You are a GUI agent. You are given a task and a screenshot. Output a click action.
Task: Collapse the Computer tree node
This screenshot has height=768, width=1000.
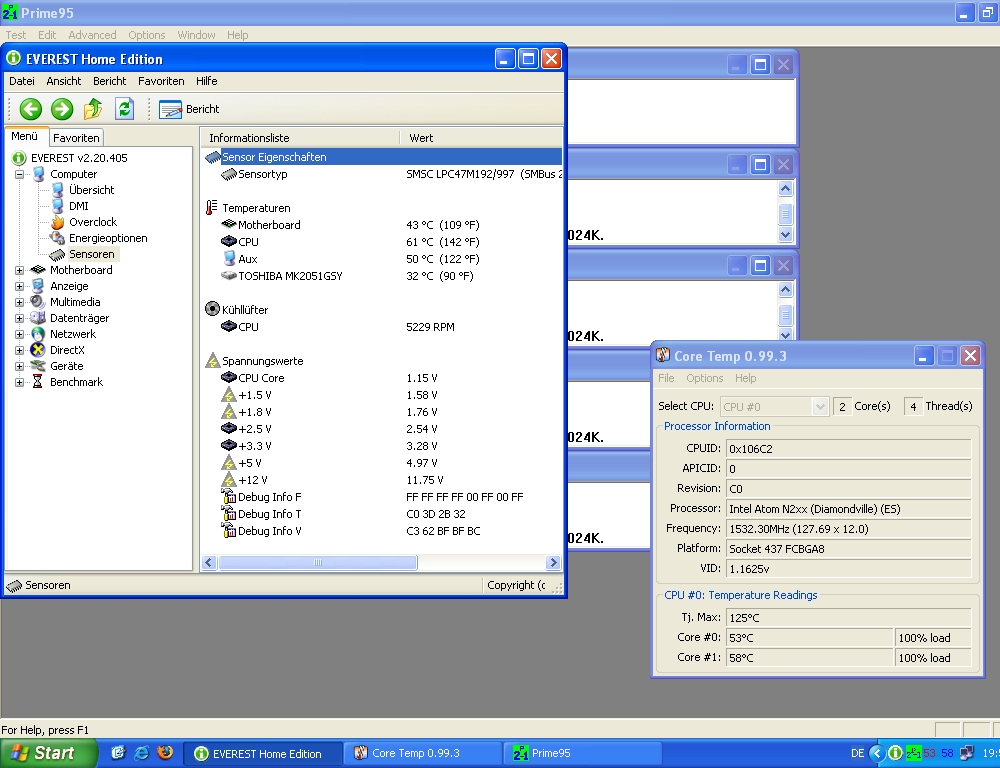click(x=19, y=174)
